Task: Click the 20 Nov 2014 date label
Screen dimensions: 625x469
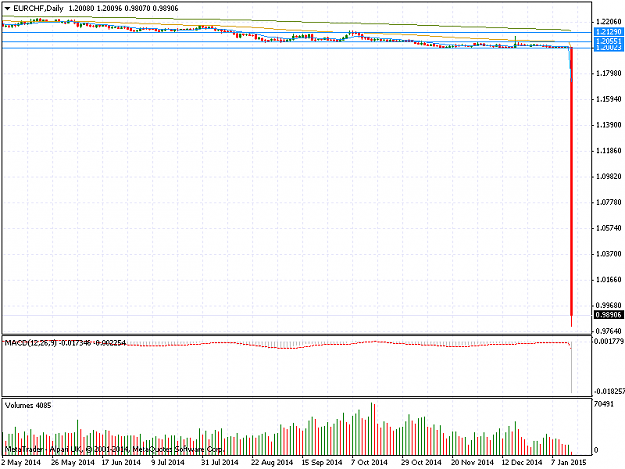Action: pos(472,462)
